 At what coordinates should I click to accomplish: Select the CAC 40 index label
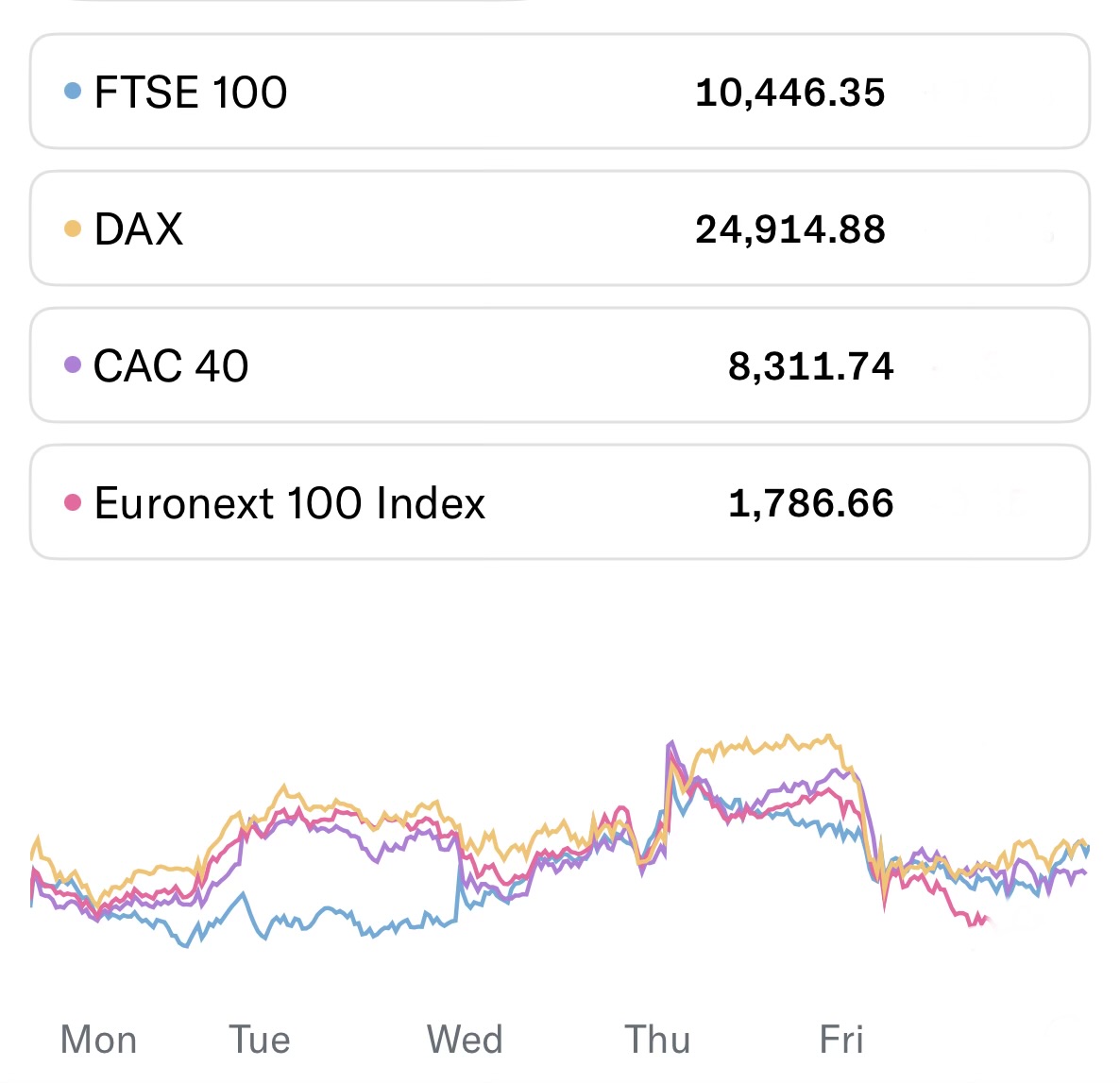(171, 366)
